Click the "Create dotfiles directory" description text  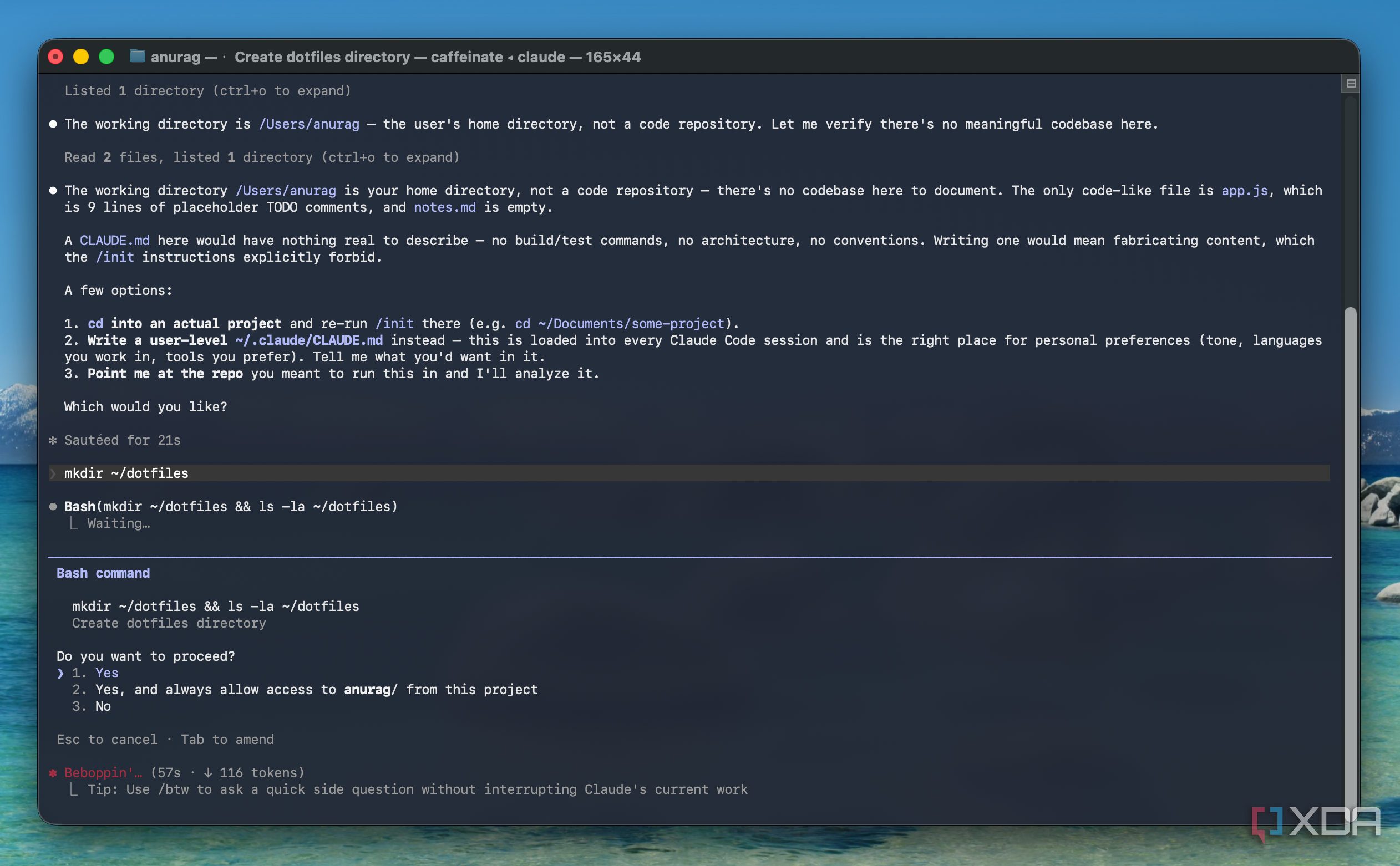(169, 623)
